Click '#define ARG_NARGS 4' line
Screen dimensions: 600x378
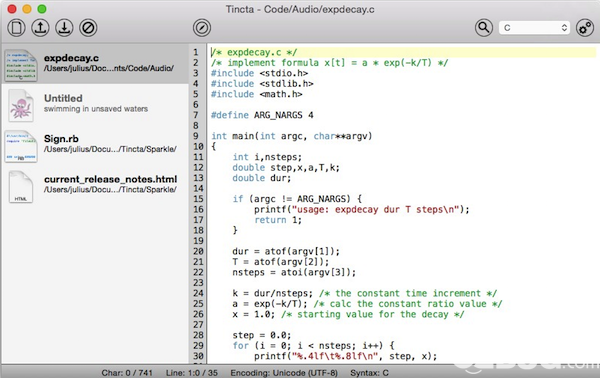[x=262, y=115]
